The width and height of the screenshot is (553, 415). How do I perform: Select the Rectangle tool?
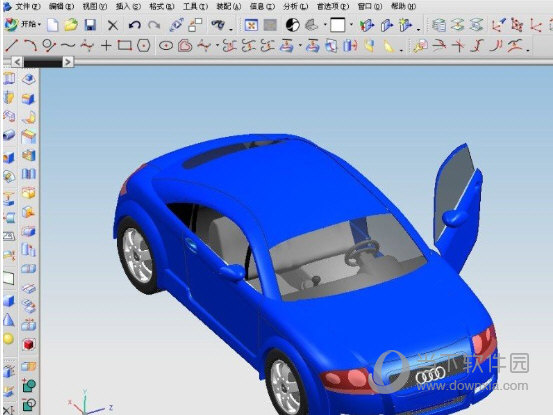[124, 45]
